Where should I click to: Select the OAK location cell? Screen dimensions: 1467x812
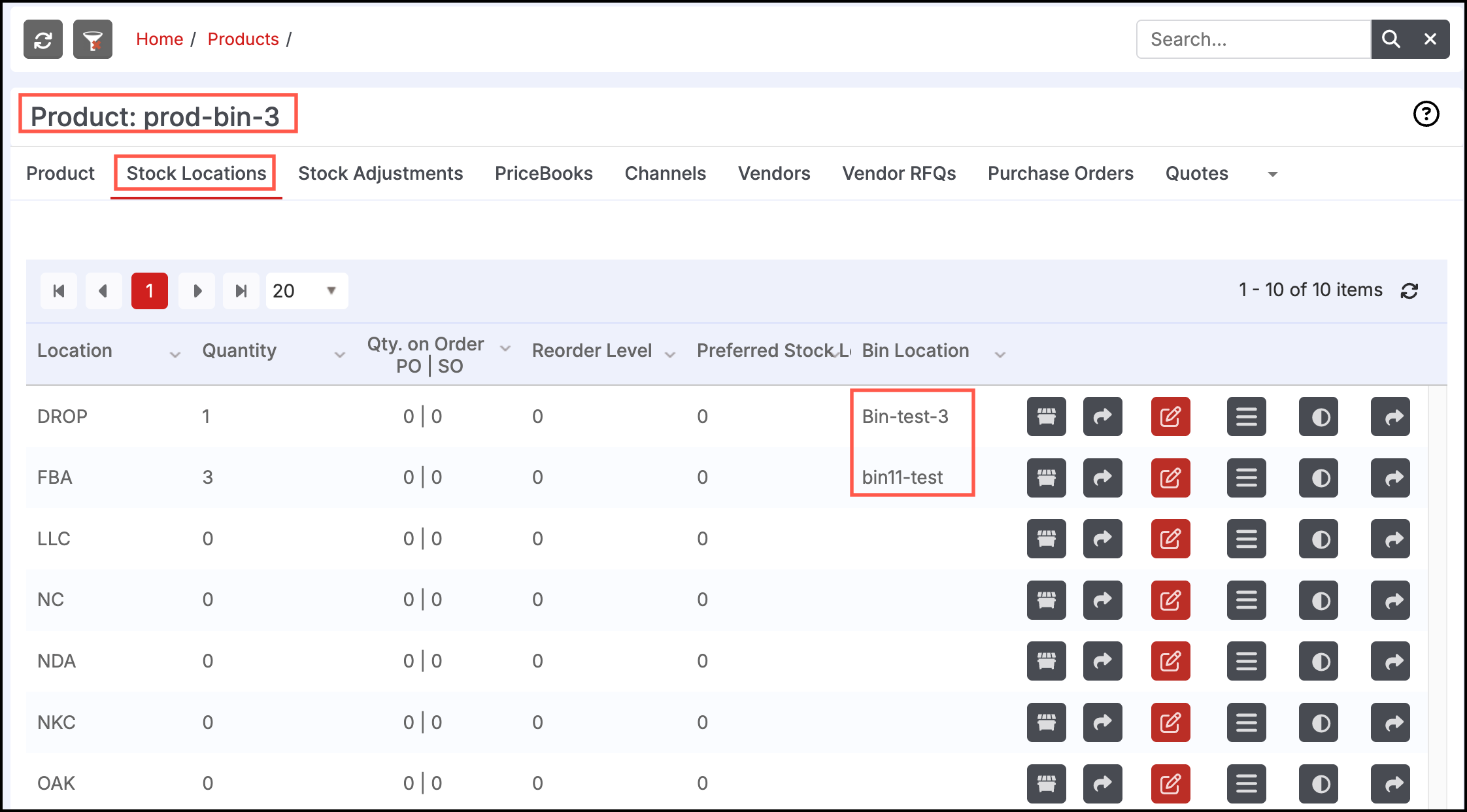[56, 783]
